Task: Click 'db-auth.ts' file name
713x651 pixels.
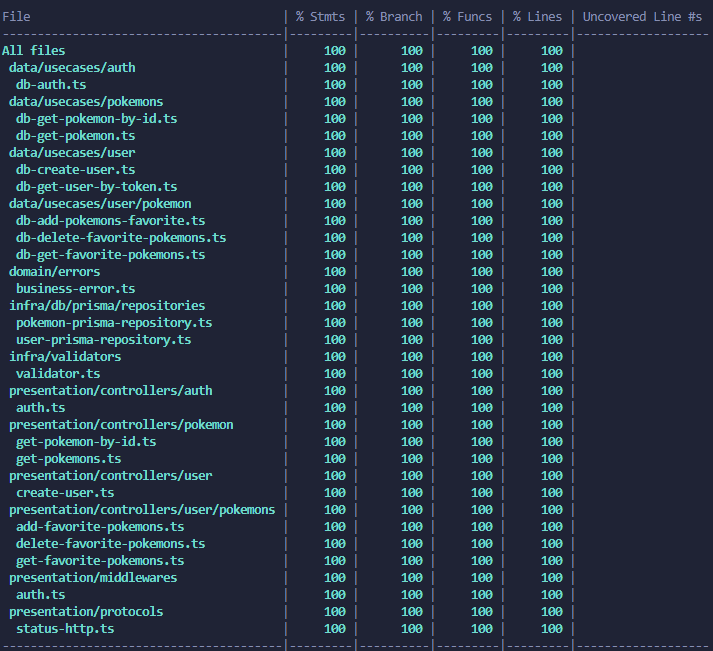Action: 51,85
